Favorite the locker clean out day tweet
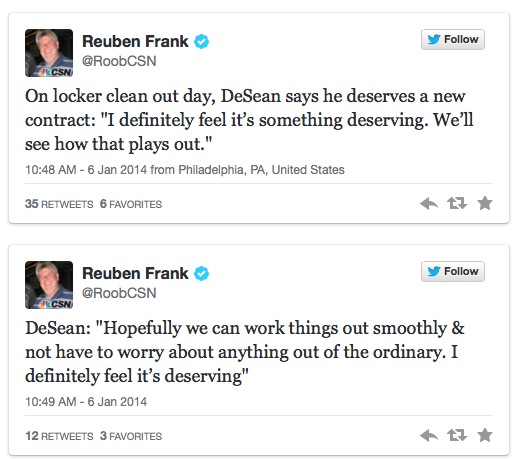 485,203
